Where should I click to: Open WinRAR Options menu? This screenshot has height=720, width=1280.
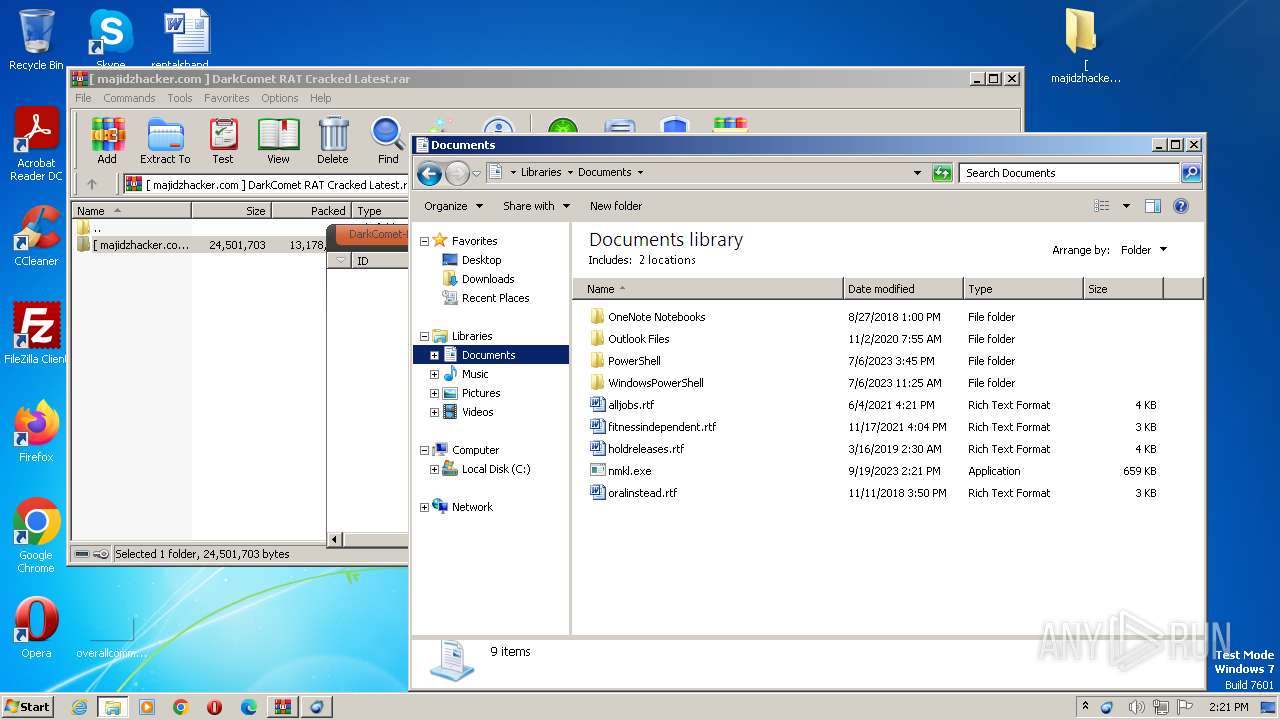(x=280, y=98)
